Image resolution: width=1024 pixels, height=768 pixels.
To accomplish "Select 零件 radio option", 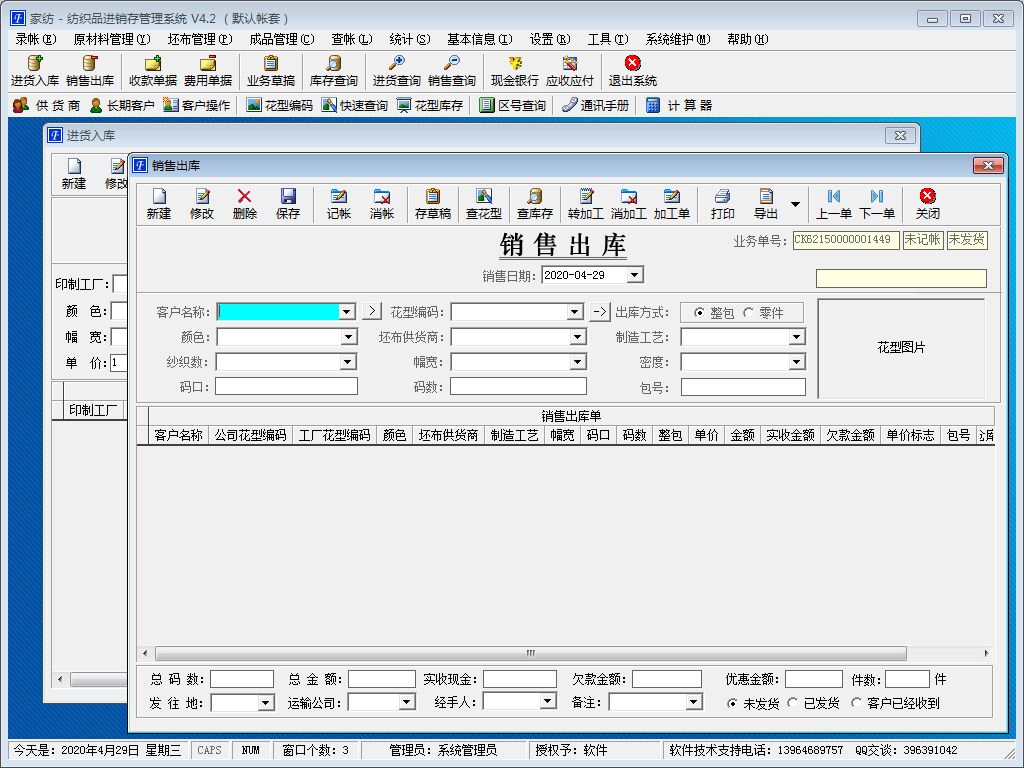I will pos(763,313).
